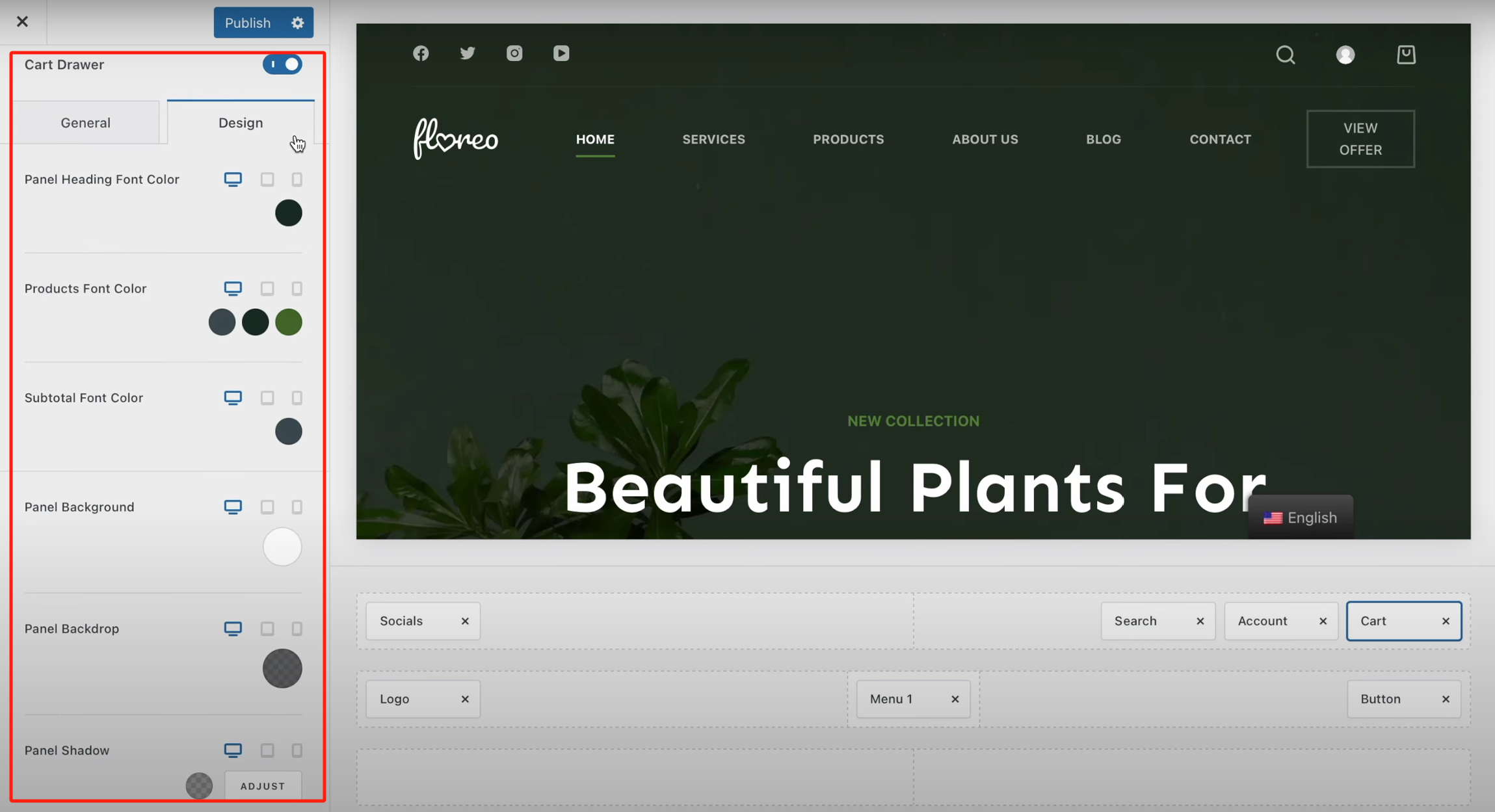The width and height of the screenshot is (1495, 812).
Task: Click the Facebook icon in the header
Action: pyautogui.click(x=421, y=53)
